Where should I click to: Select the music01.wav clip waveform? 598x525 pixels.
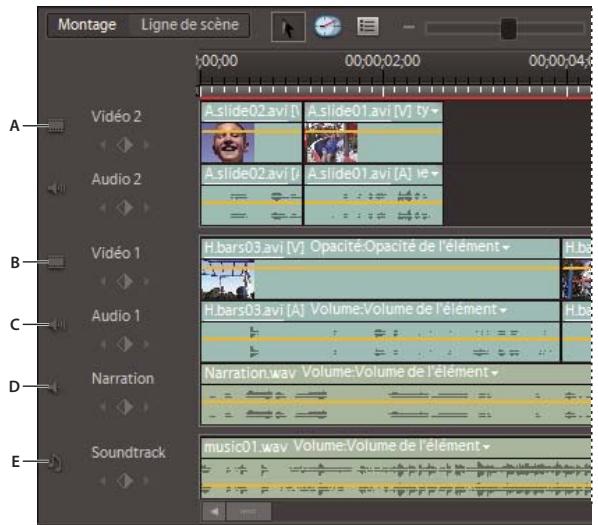[x=396, y=478]
